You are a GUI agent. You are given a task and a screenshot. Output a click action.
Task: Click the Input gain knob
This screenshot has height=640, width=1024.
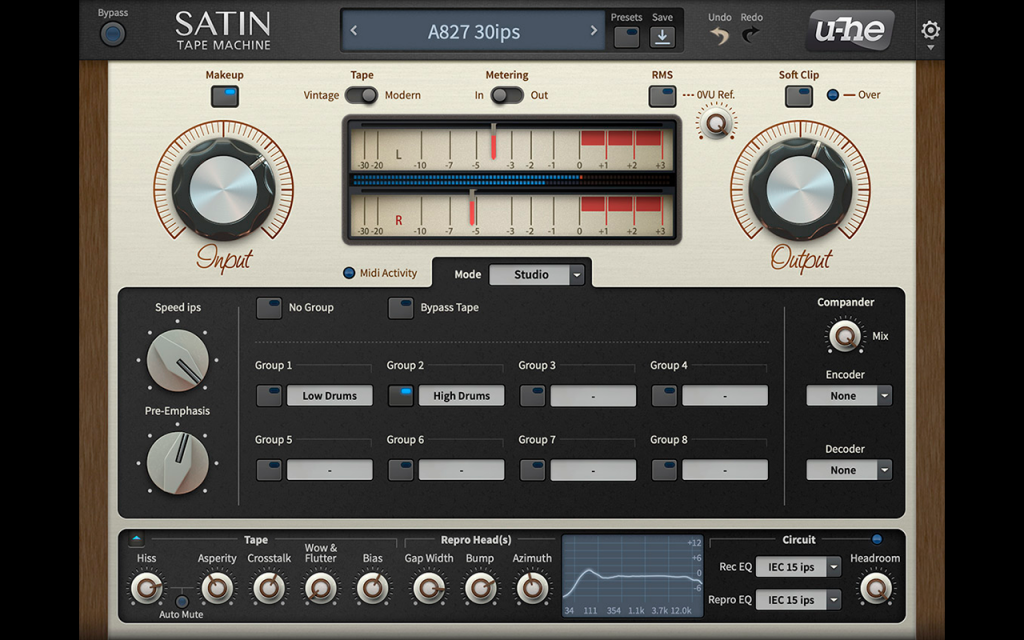pyautogui.click(x=223, y=189)
